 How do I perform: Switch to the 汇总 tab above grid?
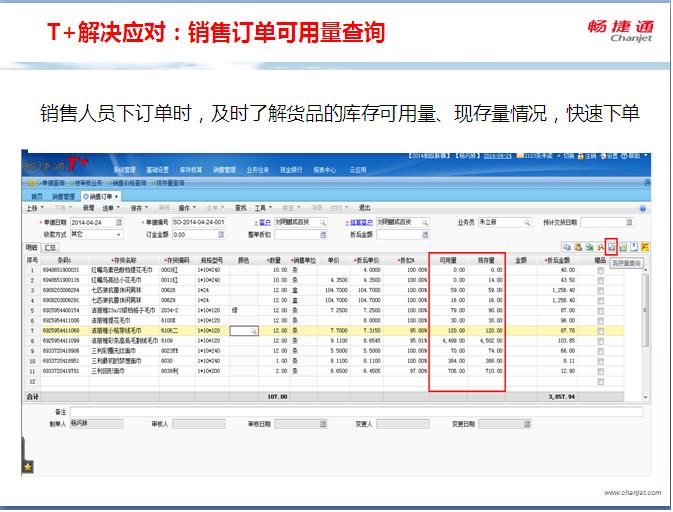point(50,248)
